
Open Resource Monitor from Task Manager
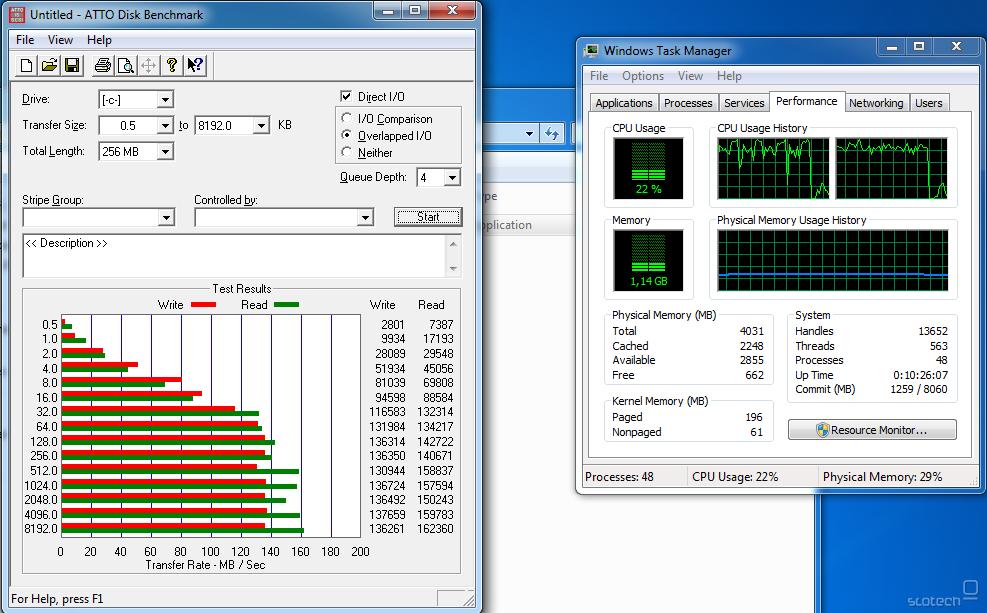(x=872, y=430)
